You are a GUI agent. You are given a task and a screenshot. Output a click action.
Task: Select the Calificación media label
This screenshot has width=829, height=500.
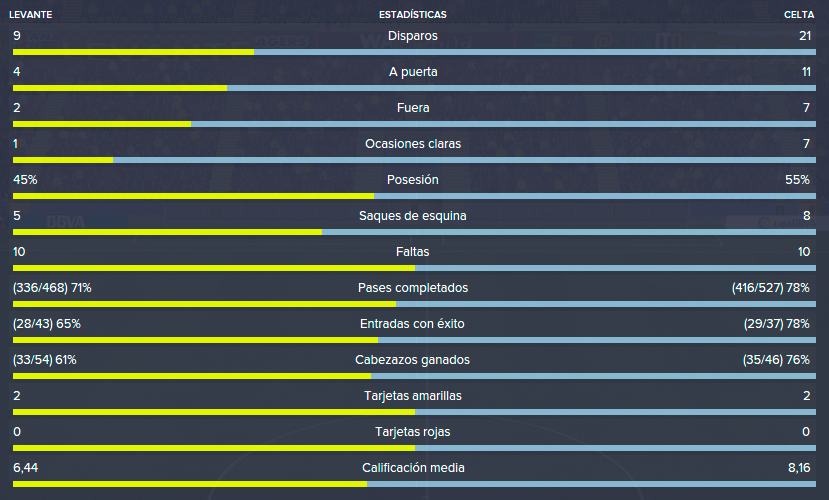coord(413,468)
